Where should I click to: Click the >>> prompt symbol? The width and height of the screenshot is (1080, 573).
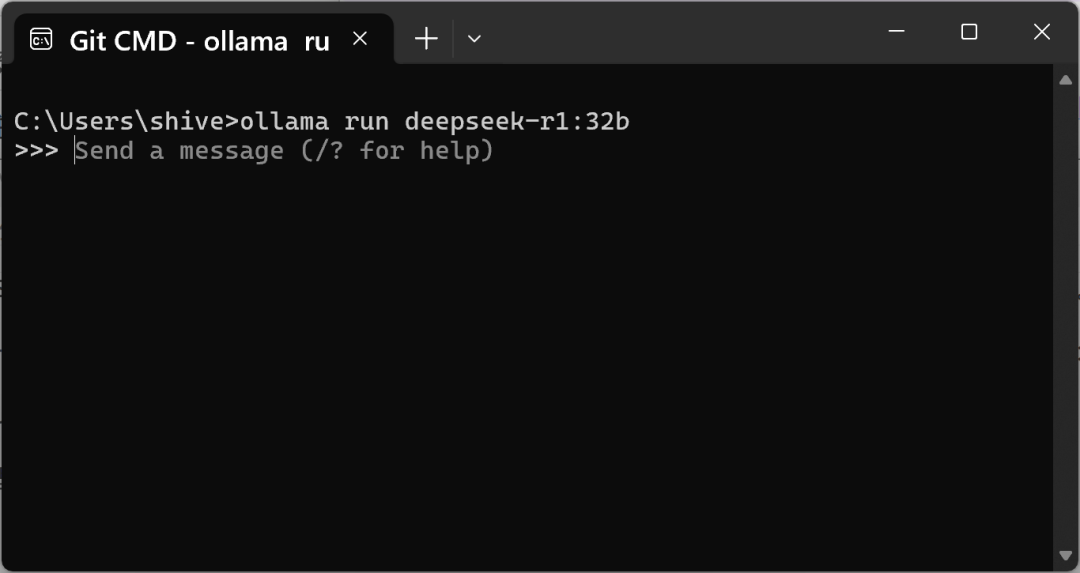pos(37,150)
